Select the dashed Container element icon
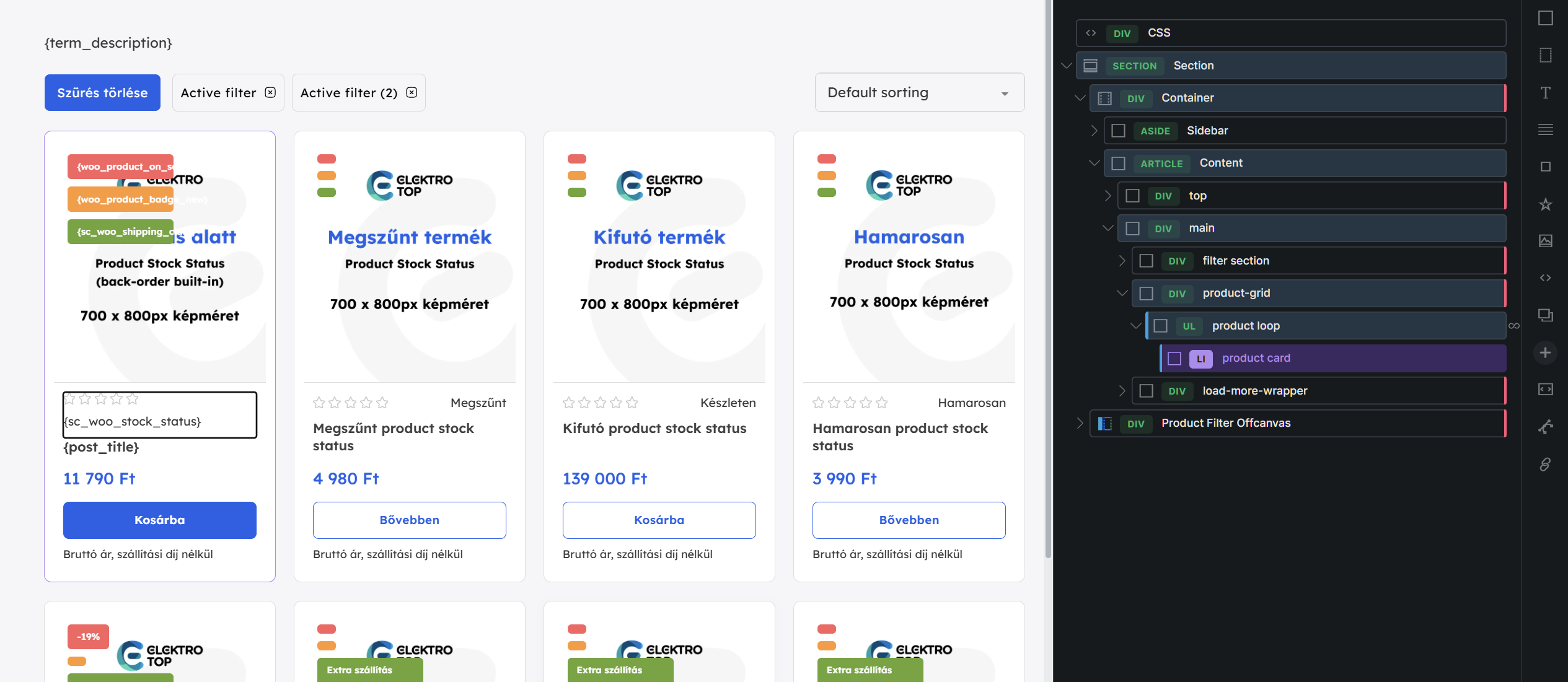The height and width of the screenshot is (682, 1568). (1545, 55)
